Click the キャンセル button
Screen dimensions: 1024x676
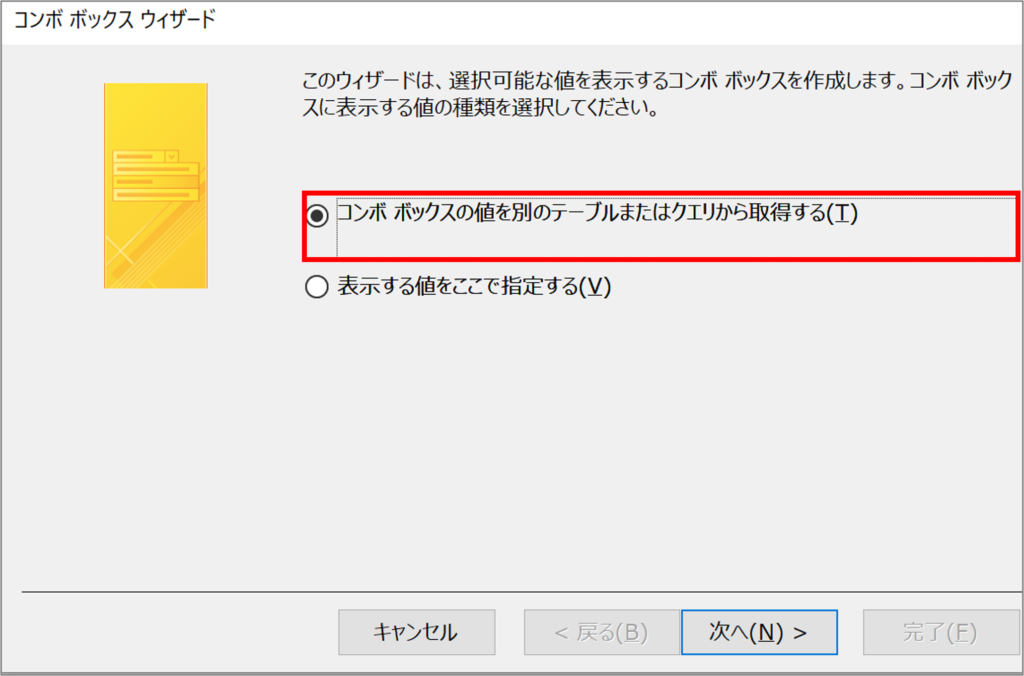417,632
